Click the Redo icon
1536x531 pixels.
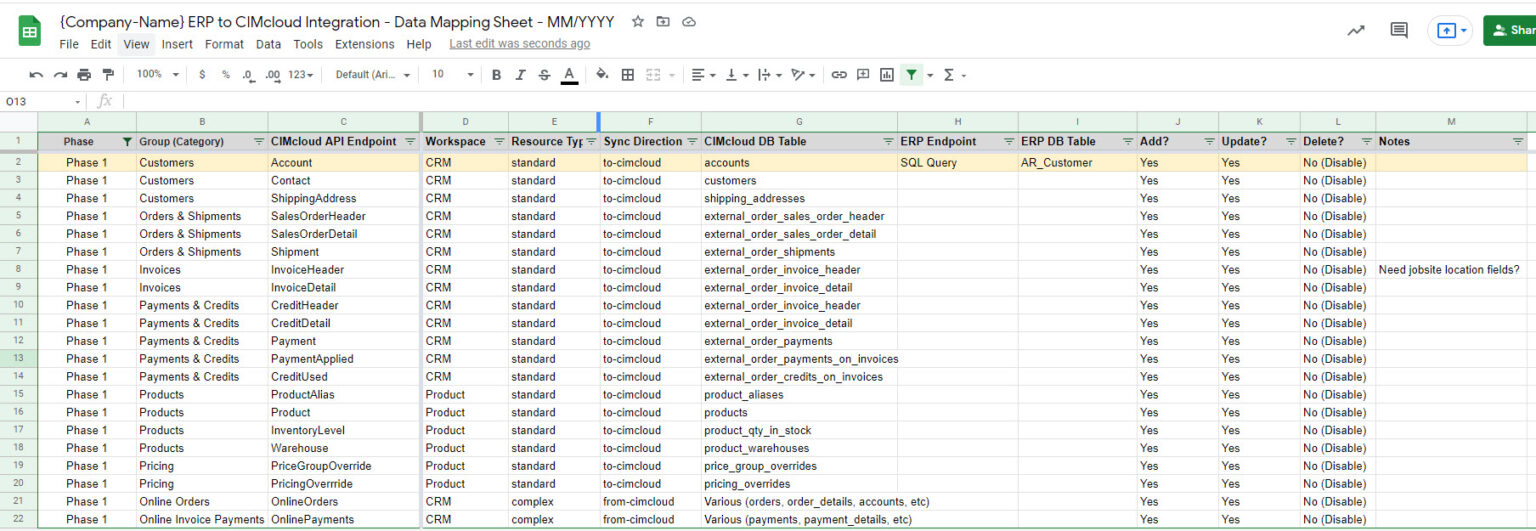pos(60,75)
